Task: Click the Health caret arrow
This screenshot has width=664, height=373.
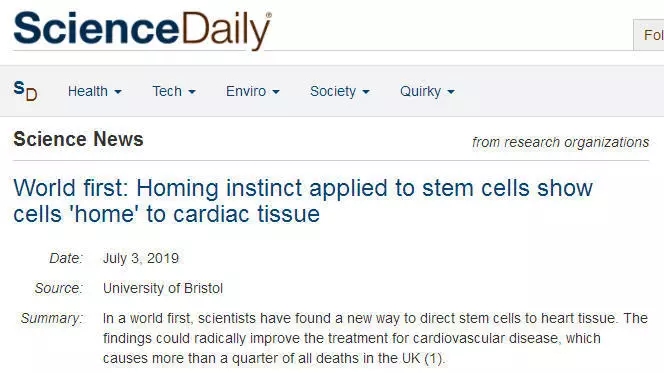Action: [x=118, y=92]
